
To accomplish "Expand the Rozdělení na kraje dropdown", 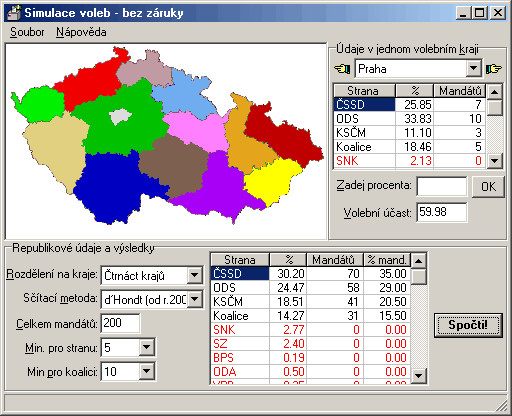I will tap(194, 275).
